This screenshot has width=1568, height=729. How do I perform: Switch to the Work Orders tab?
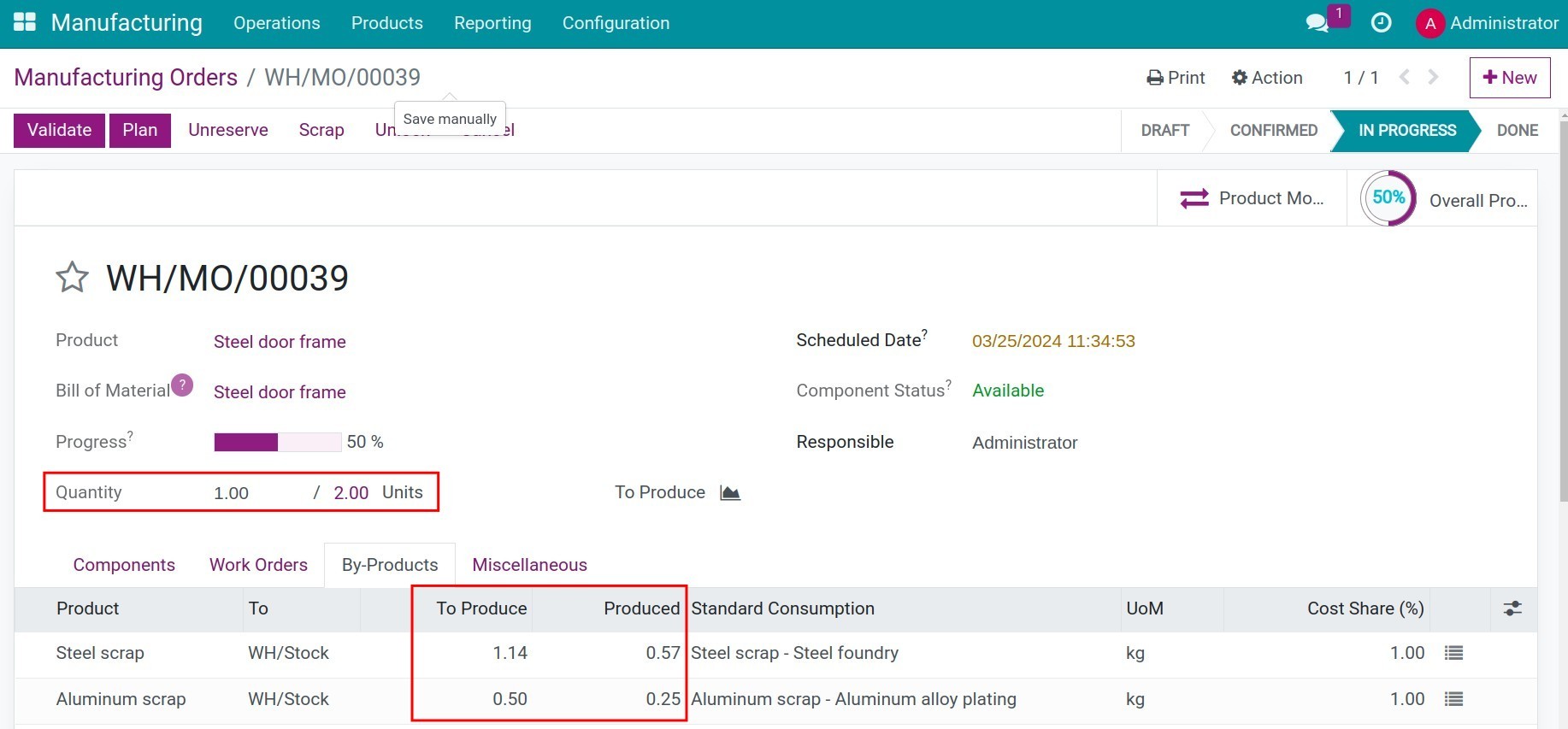click(x=258, y=565)
